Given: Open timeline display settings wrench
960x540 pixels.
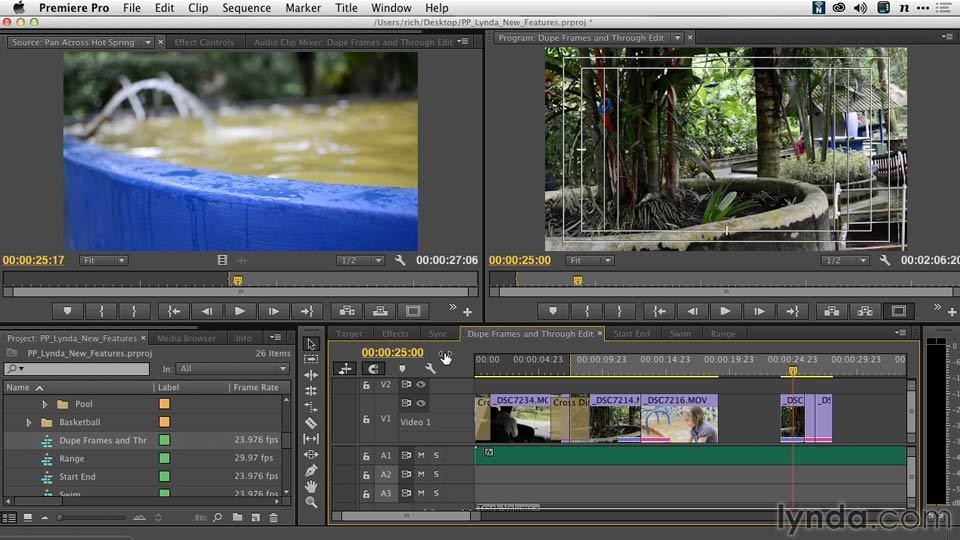Looking at the screenshot, I should (430, 368).
